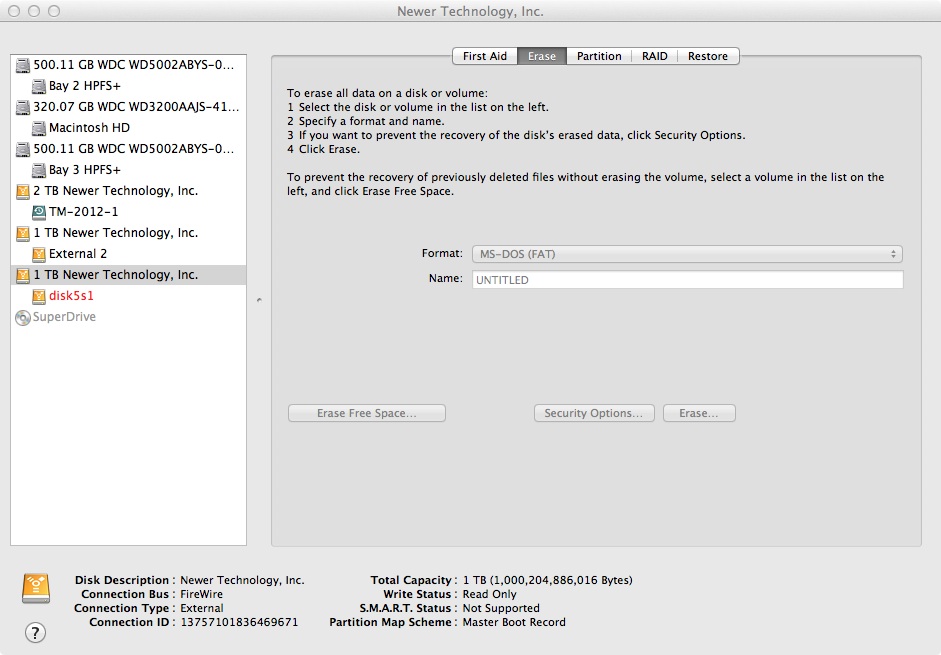Select the 320.07 GB WDC WD3200AAJS disk
Viewport: 941px width, 655px height.
point(128,107)
